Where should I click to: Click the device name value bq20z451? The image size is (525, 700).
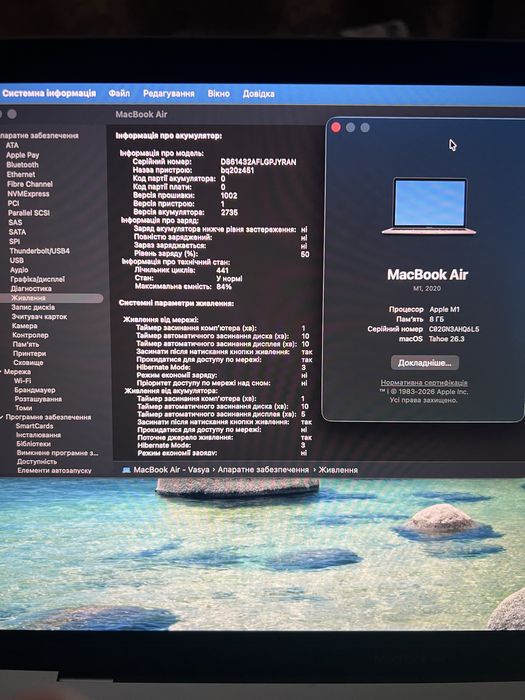238,170
